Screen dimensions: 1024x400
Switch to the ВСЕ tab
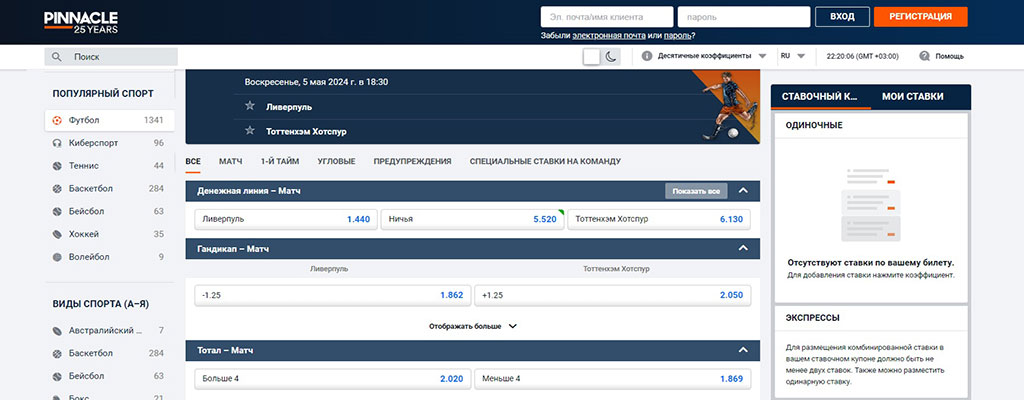(x=193, y=161)
